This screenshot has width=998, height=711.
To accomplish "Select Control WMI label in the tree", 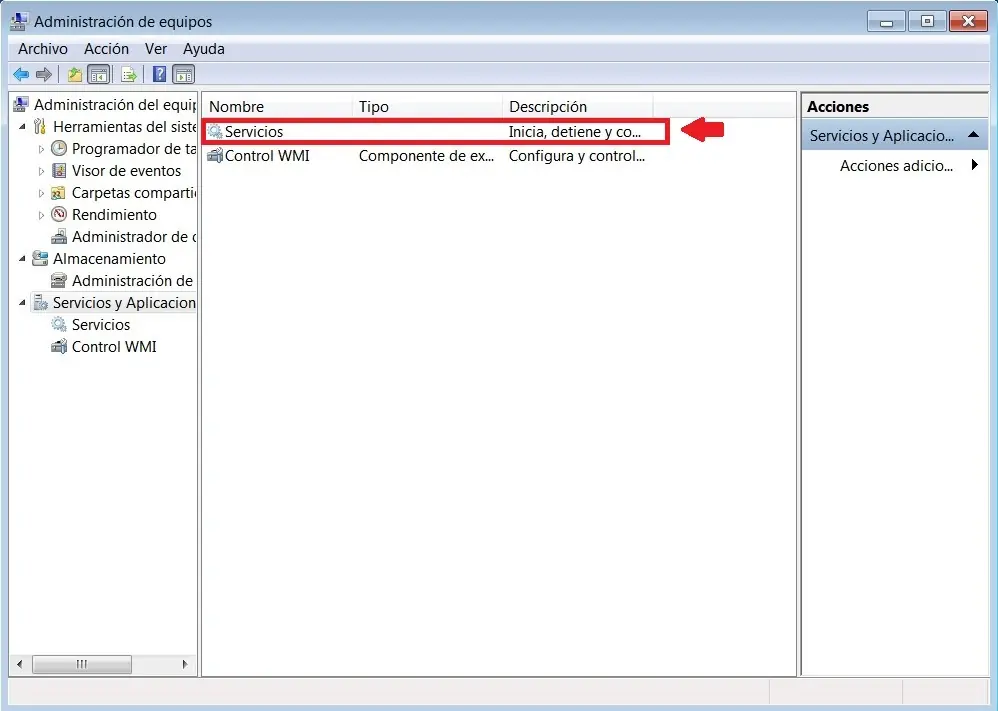I will [114, 346].
